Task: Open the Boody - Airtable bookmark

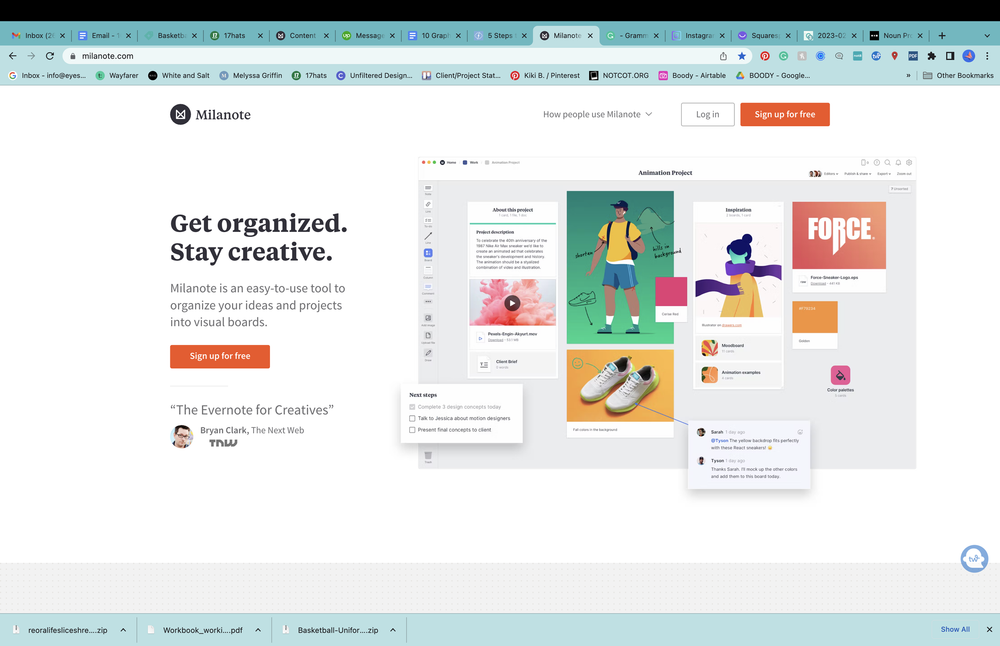Action: click(692, 75)
